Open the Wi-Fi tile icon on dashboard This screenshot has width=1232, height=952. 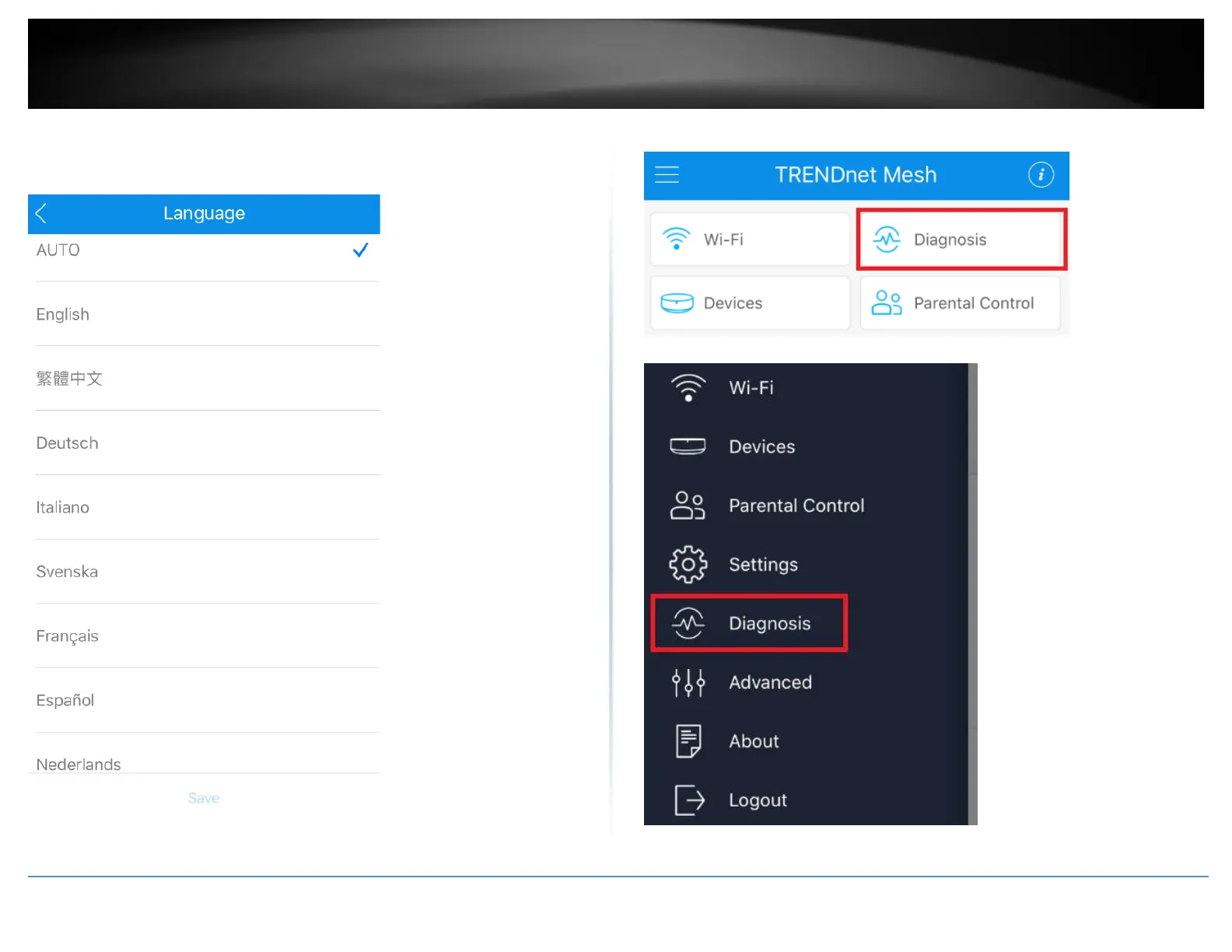click(x=676, y=239)
